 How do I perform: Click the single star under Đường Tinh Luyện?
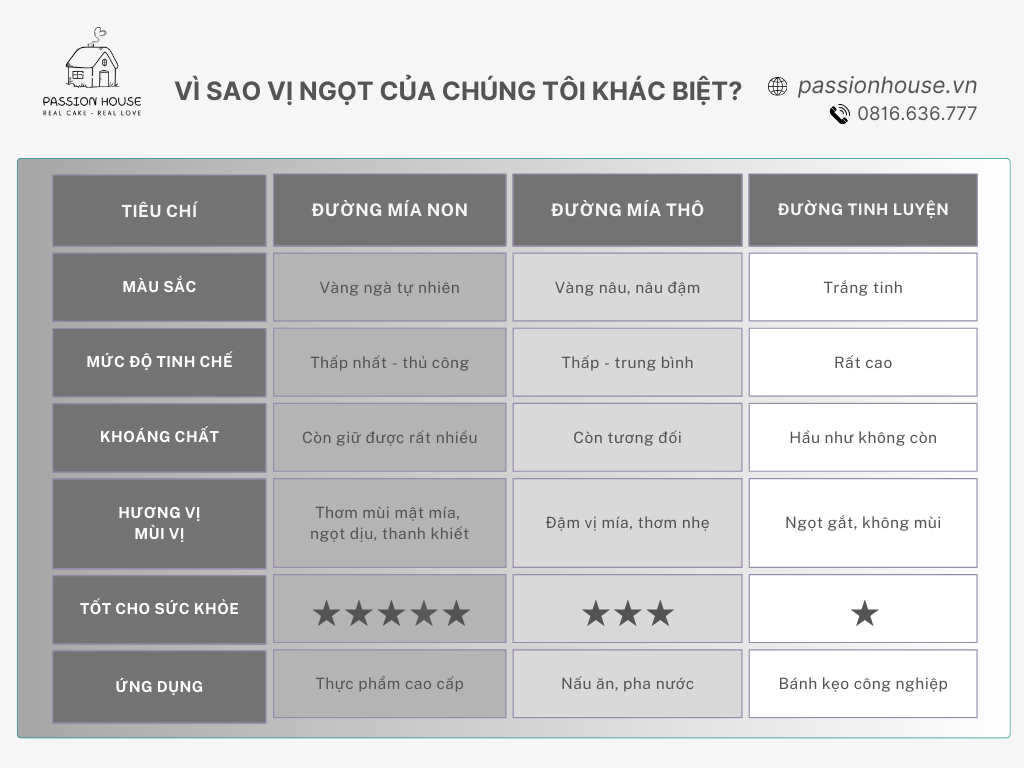tap(863, 613)
